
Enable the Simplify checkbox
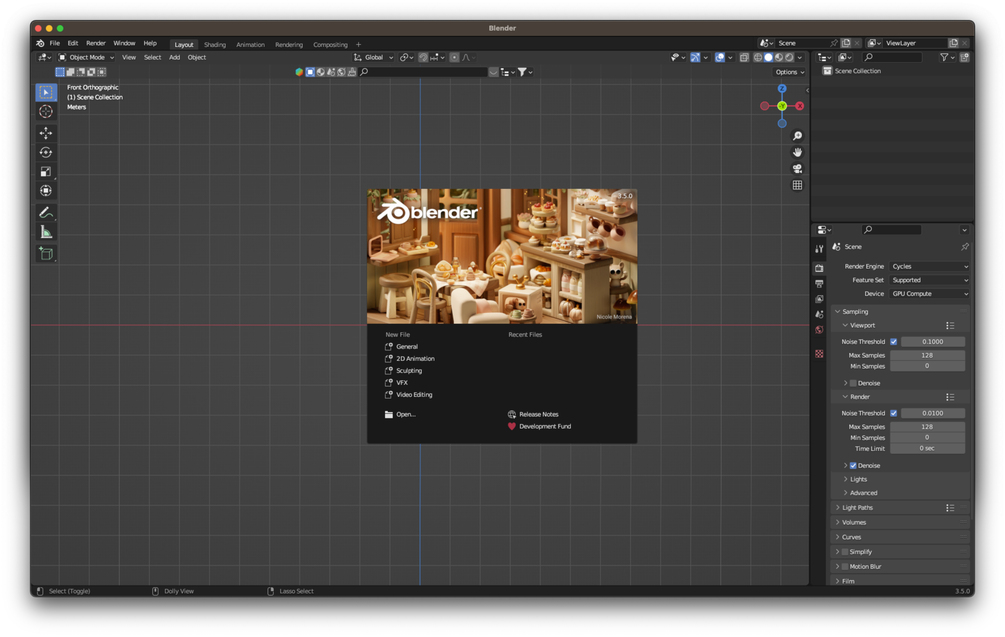click(x=845, y=552)
